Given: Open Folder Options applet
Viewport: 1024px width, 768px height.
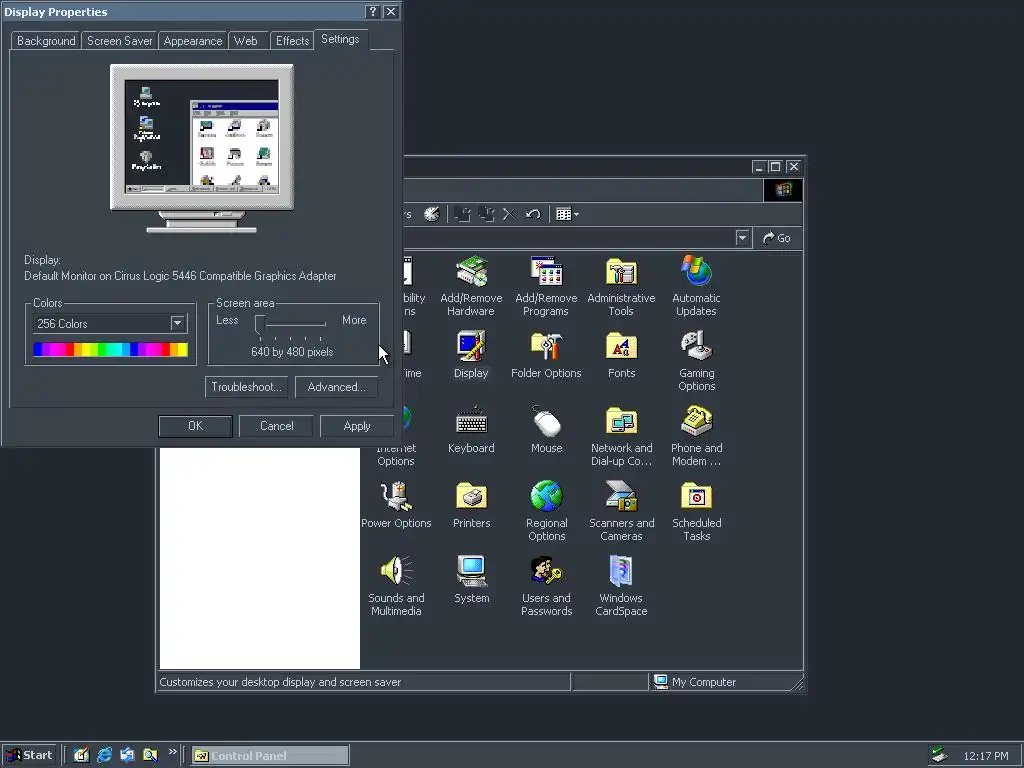Looking at the screenshot, I should click(546, 355).
